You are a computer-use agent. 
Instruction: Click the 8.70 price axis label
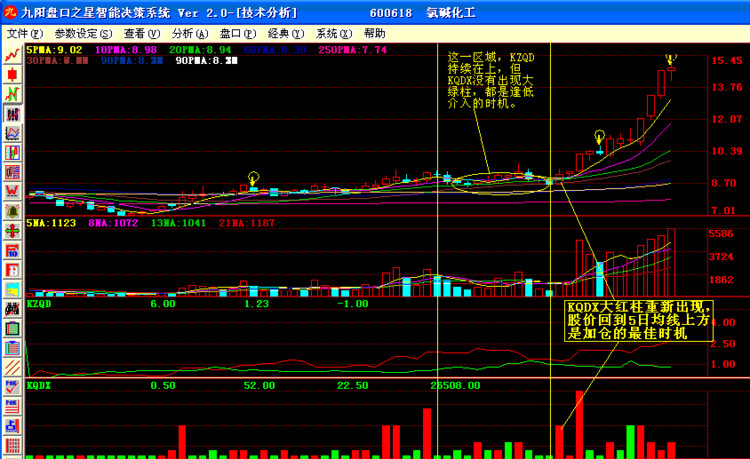click(x=724, y=183)
